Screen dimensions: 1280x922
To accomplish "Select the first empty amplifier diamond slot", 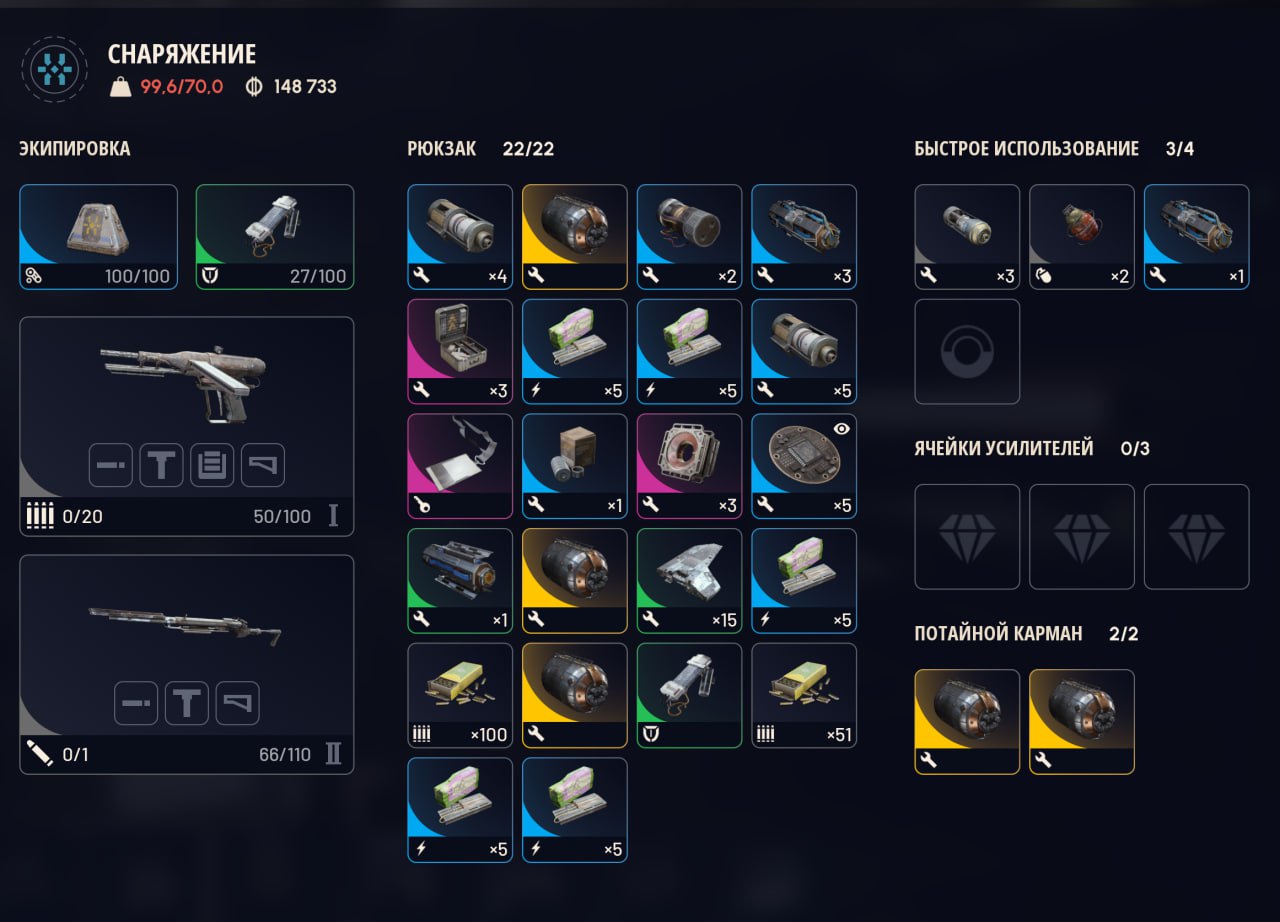I will (967, 537).
